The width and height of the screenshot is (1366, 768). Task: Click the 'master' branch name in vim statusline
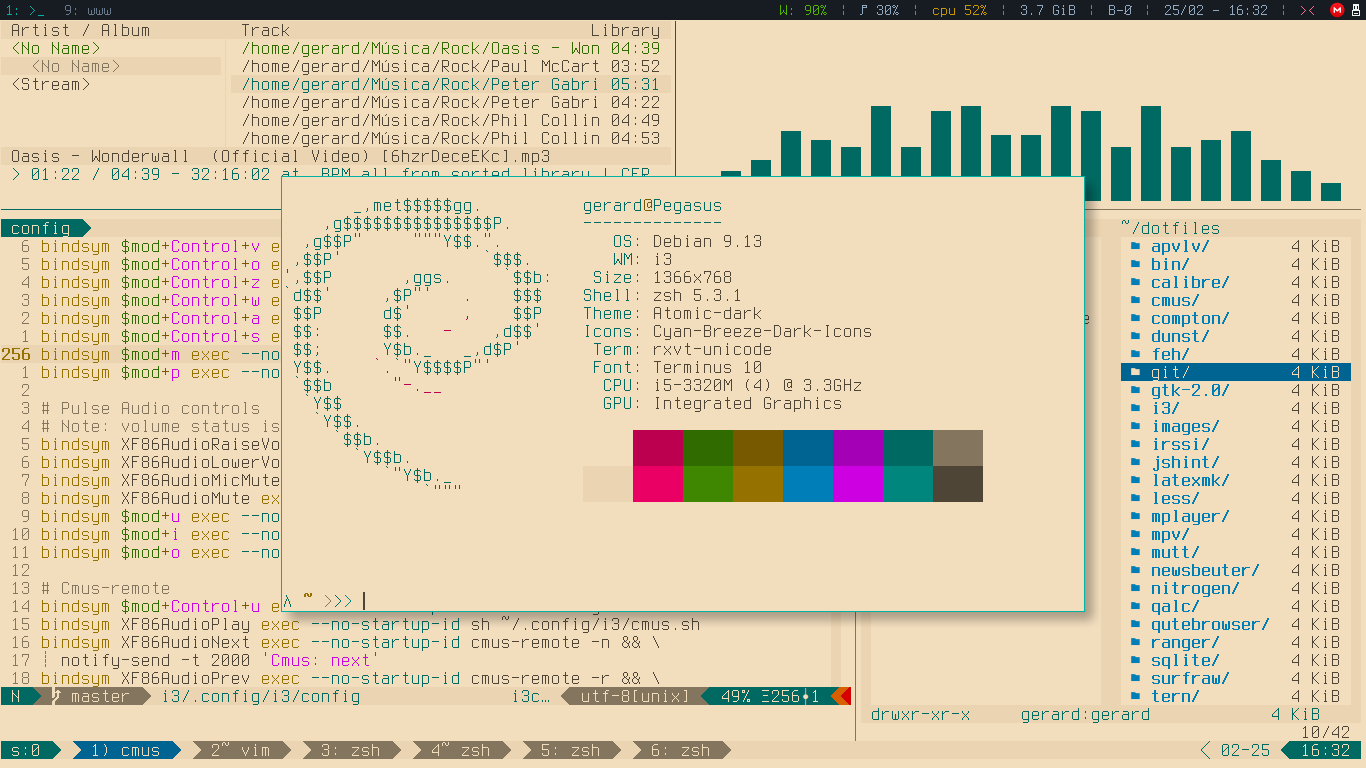click(101, 696)
